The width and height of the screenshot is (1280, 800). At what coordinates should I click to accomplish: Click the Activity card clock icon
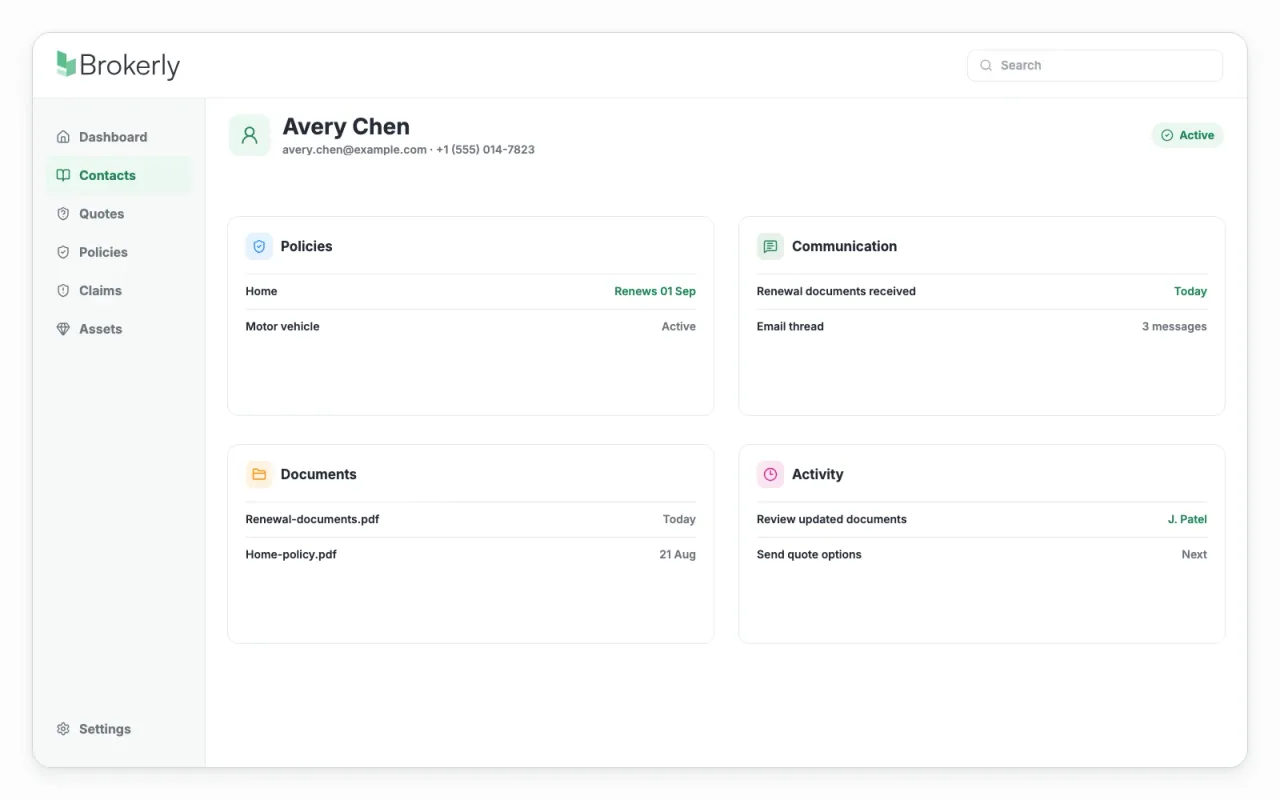(x=770, y=474)
